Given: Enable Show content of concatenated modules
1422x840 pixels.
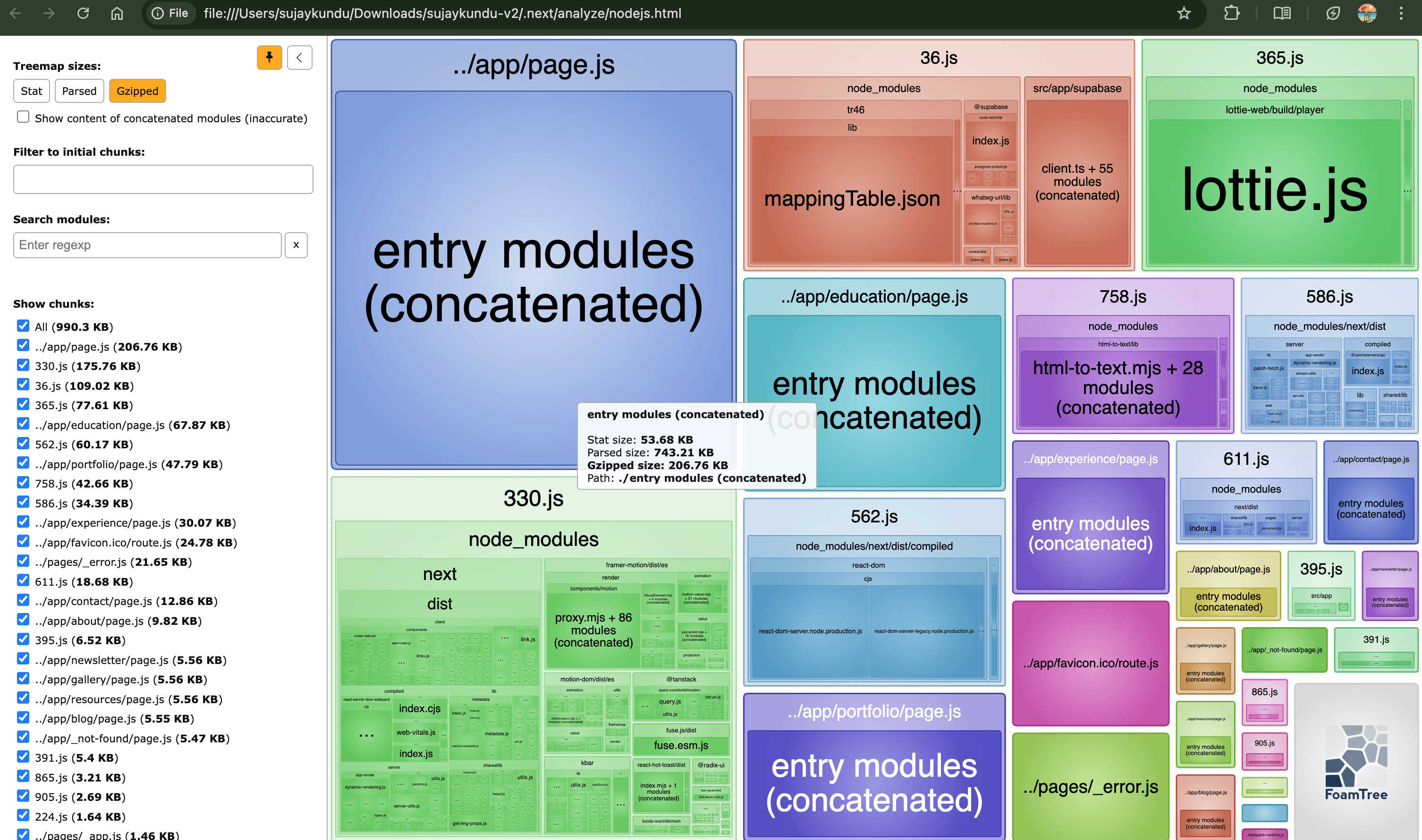Looking at the screenshot, I should (23, 117).
